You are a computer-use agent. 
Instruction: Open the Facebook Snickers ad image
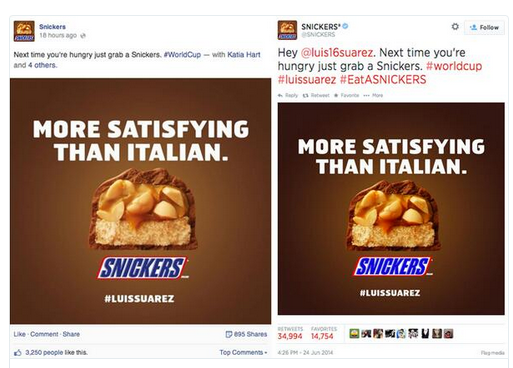coord(140,201)
